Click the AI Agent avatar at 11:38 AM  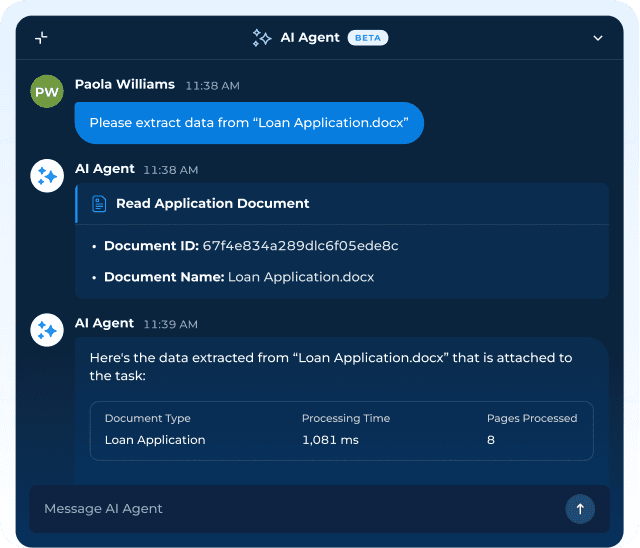[47, 176]
